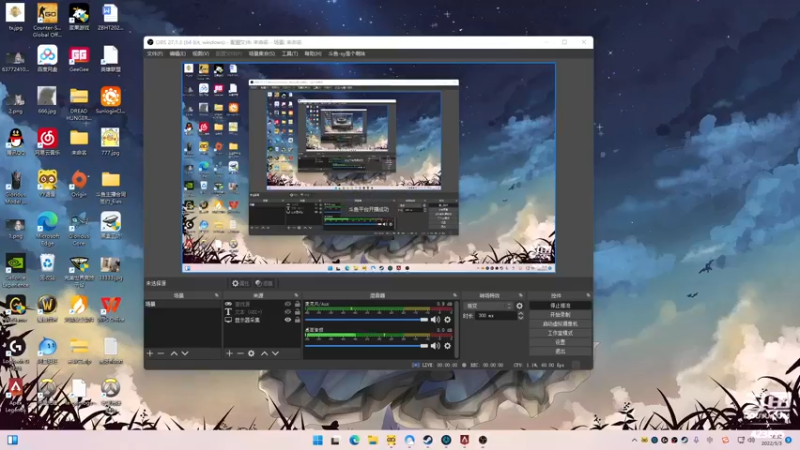
Task: Pop out the 控件 controls dock
Action: tap(588, 295)
